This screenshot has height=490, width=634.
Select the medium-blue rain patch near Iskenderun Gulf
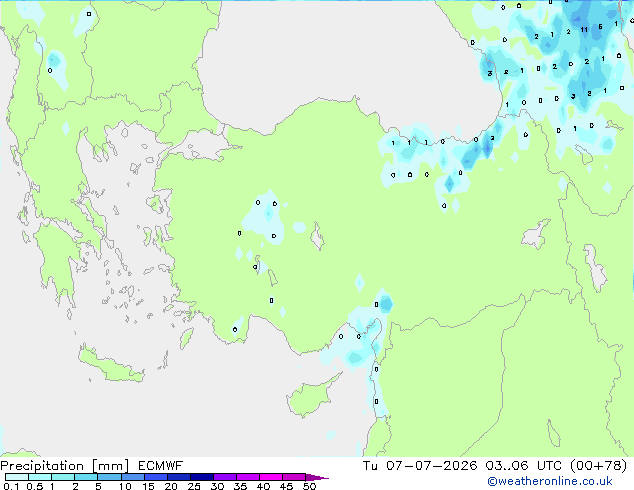[x=386, y=304]
